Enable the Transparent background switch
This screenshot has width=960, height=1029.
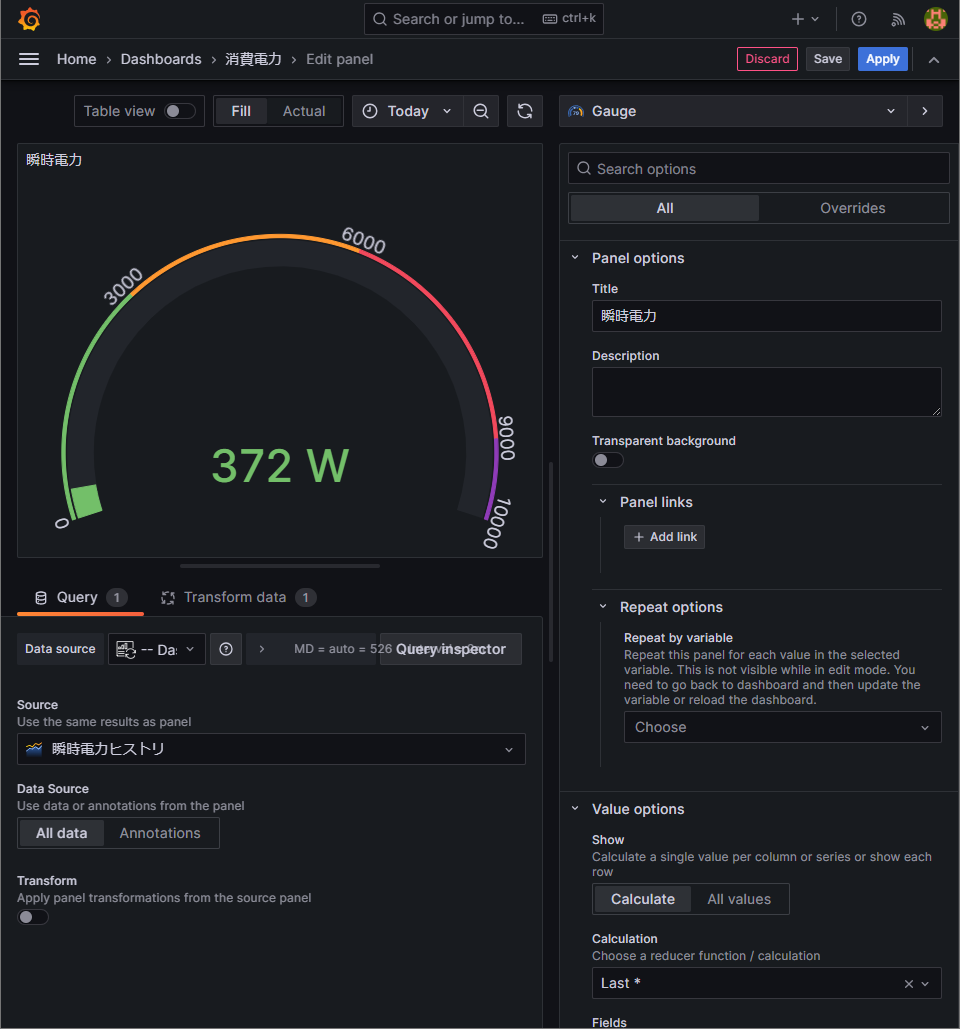coord(608,460)
